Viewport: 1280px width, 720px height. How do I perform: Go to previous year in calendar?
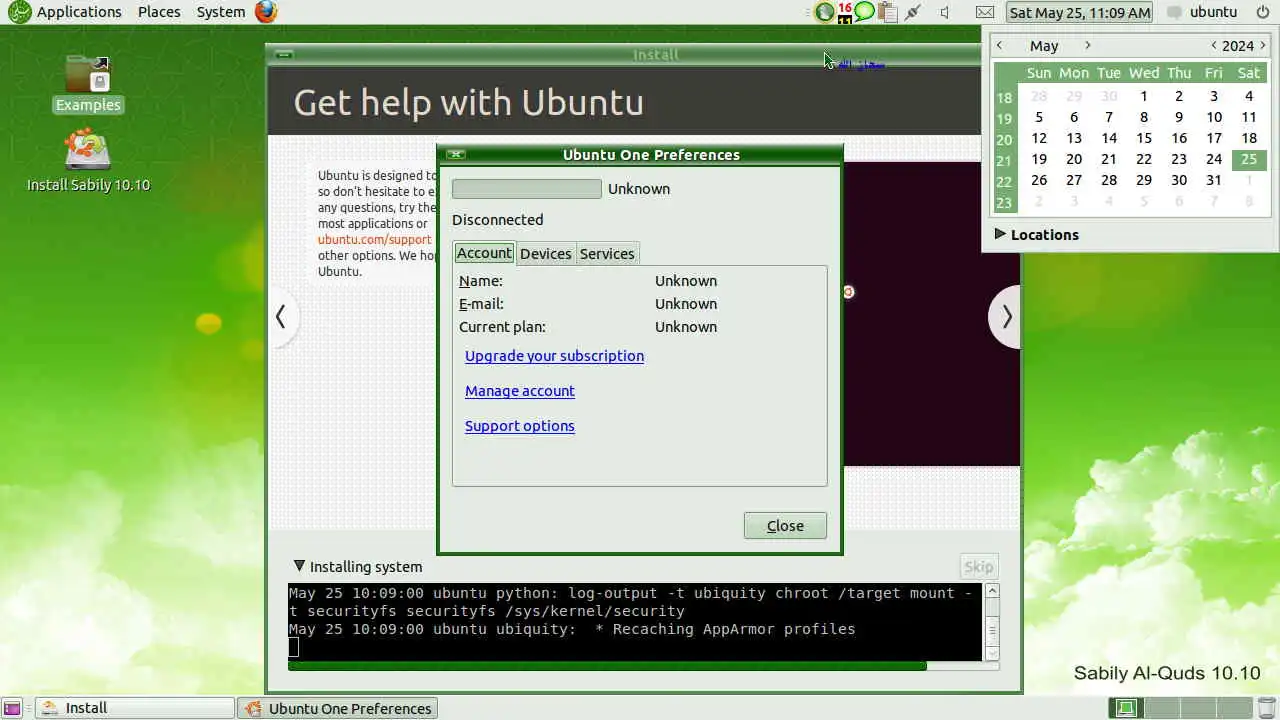pyautogui.click(x=1213, y=45)
